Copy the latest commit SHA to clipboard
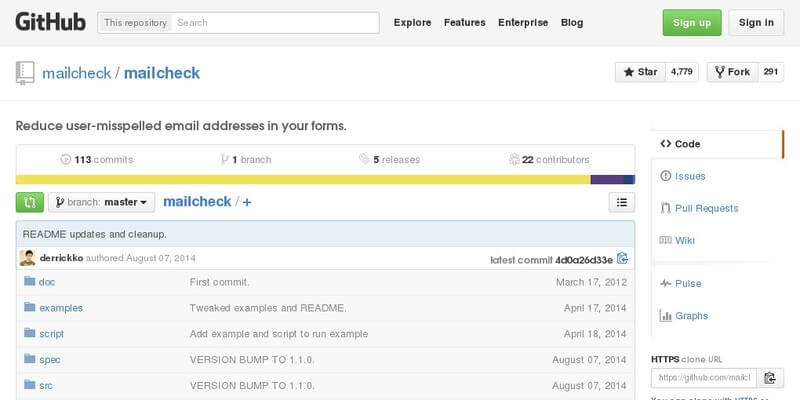Viewport: 800px width, 400px height. point(623,259)
